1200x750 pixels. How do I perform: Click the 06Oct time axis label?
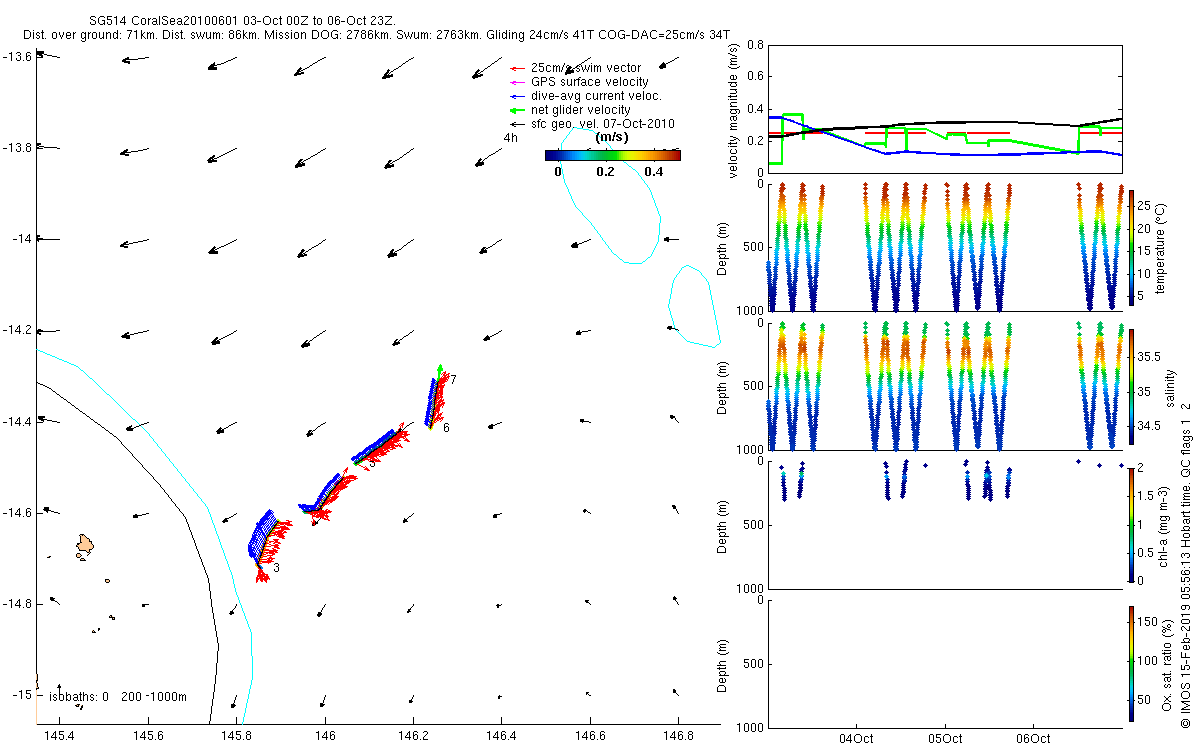click(1033, 739)
